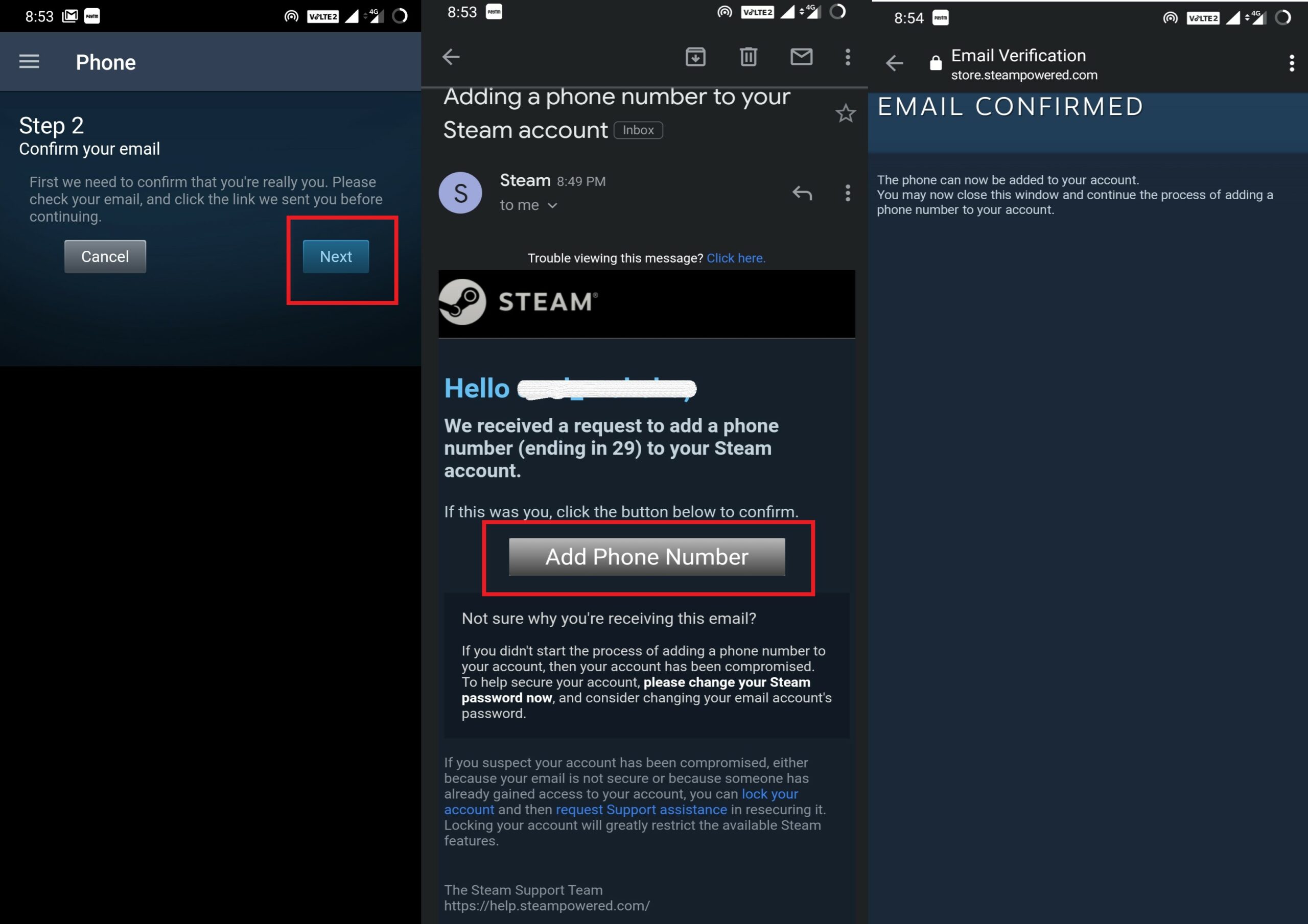Tap the Cancel button in phone setup step
The image size is (1308, 924).
pos(105,256)
